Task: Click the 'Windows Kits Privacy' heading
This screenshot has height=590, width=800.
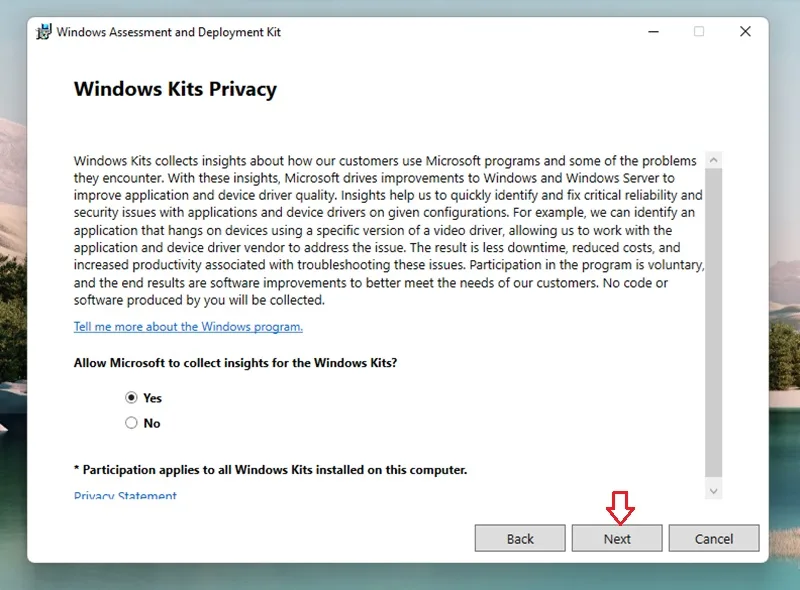Action: click(176, 89)
